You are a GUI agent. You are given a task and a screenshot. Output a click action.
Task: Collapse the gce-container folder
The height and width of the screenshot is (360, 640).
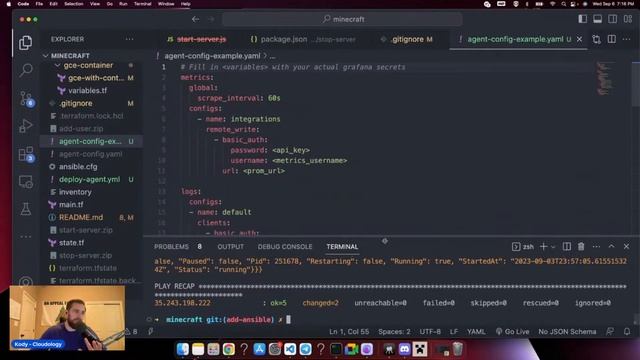tap(88, 65)
